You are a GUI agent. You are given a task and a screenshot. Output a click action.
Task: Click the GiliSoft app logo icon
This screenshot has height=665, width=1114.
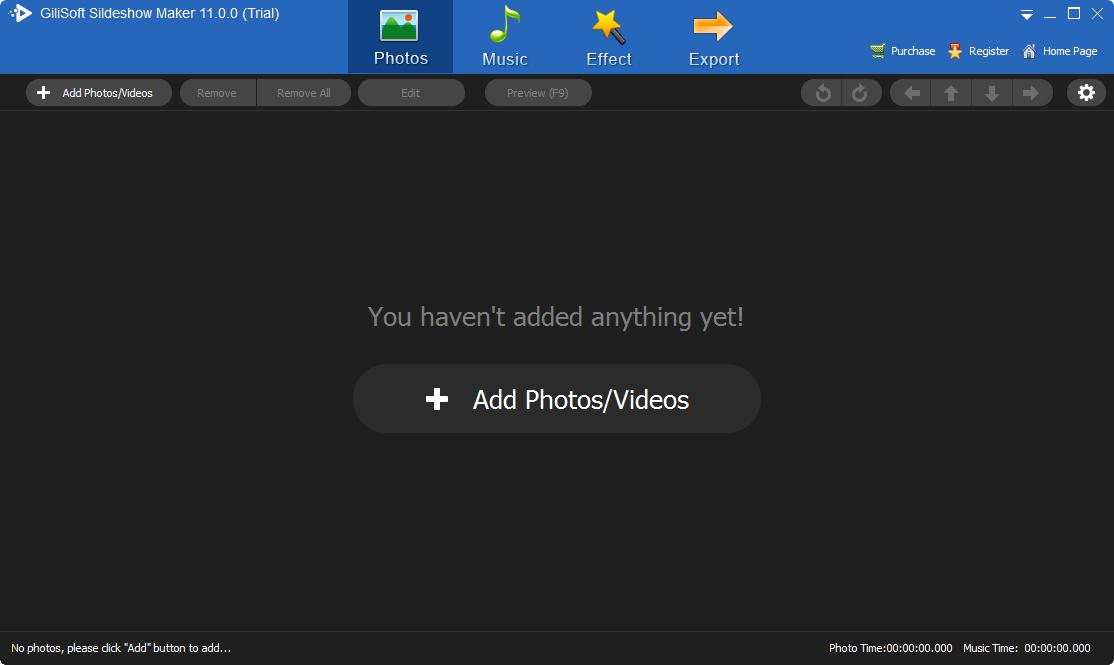tap(21, 13)
